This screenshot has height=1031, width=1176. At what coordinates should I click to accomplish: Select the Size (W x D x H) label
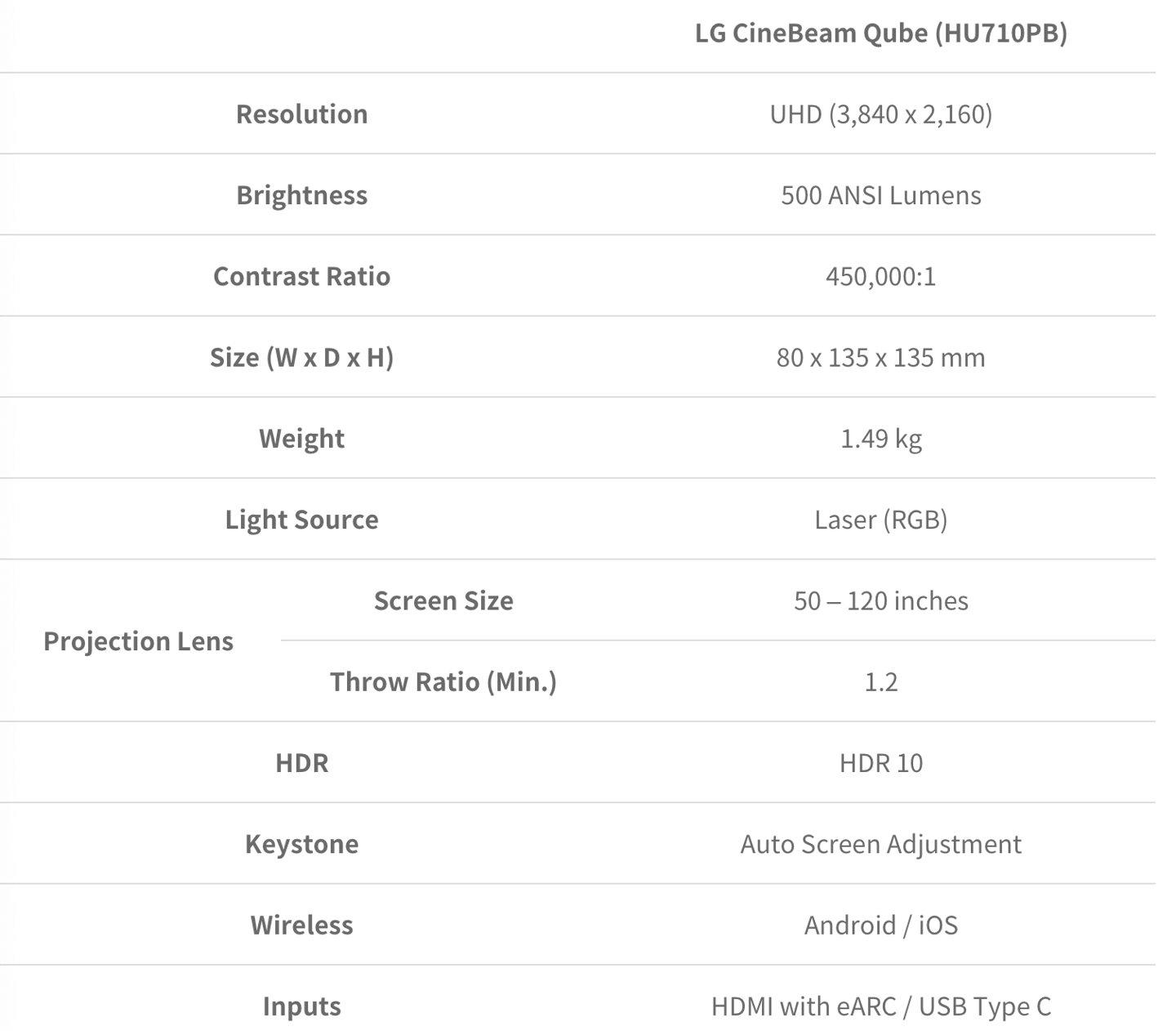[x=302, y=357]
